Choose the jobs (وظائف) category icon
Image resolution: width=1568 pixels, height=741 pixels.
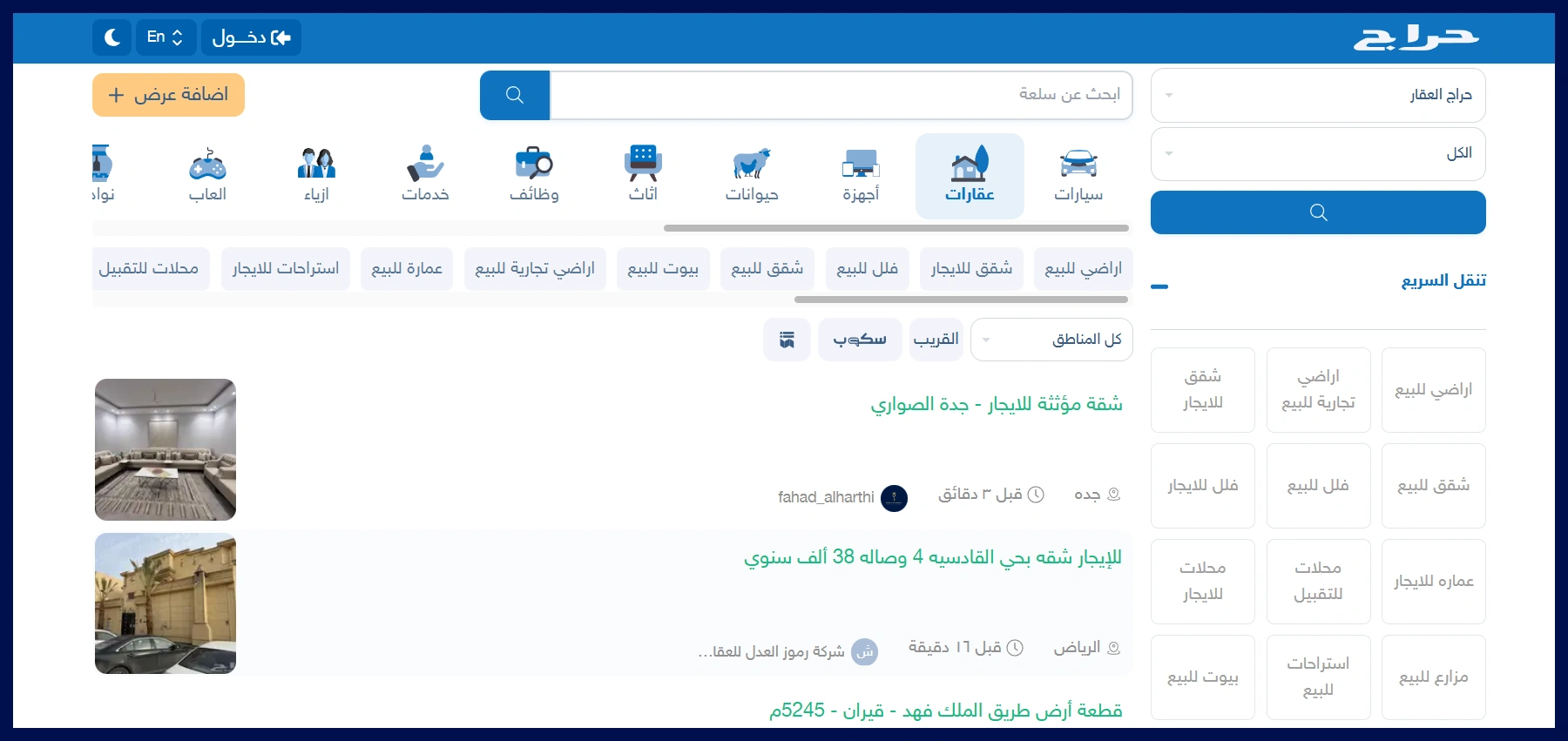pos(534,175)
